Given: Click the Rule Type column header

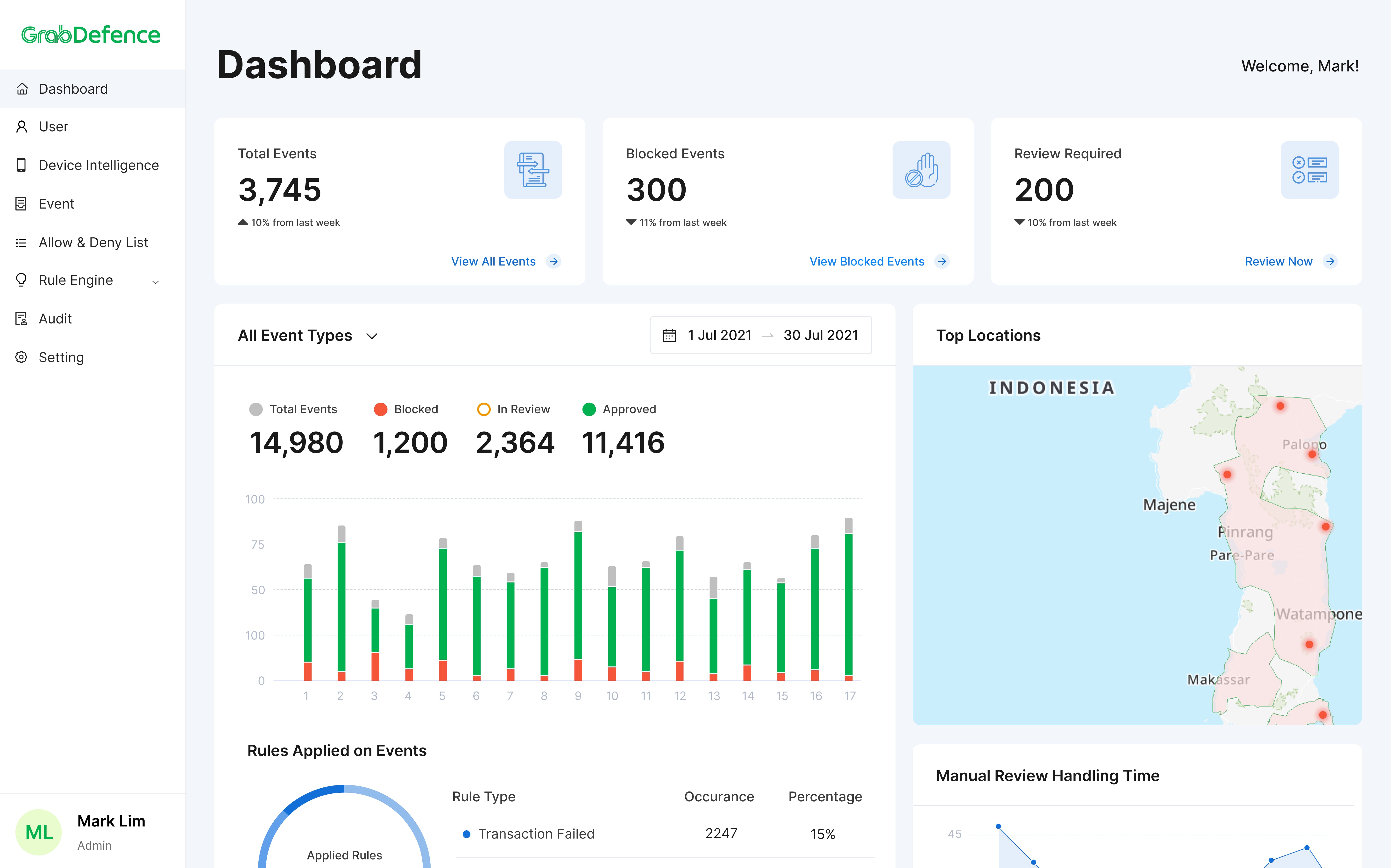Looking at the screenshot, I should pyautogui.click(x=483, y=797).
